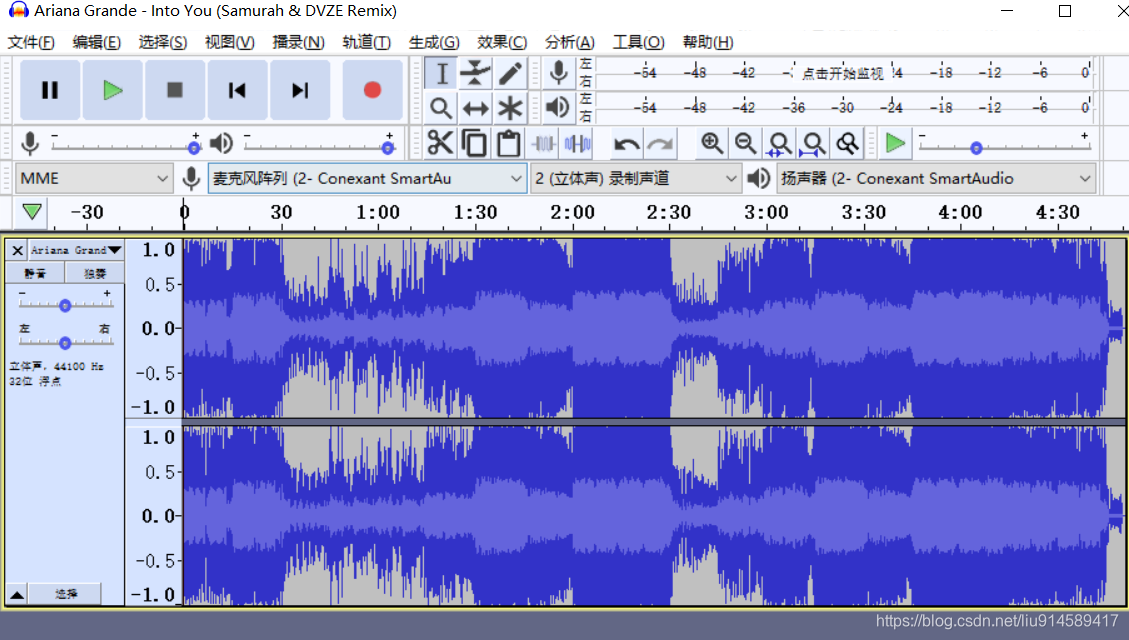Fit entire project to window
This screenshot has width=1129, height=640.
(x=814, y=143)
